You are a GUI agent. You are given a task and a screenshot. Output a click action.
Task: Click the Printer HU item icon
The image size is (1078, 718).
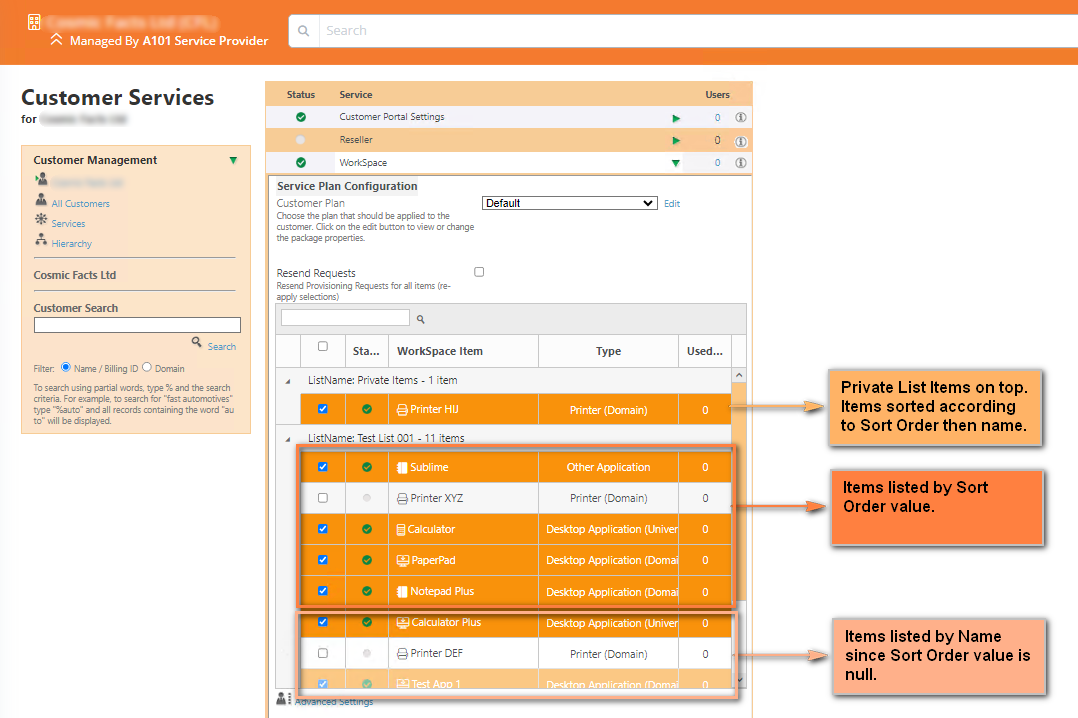click(x=401, y=408)
